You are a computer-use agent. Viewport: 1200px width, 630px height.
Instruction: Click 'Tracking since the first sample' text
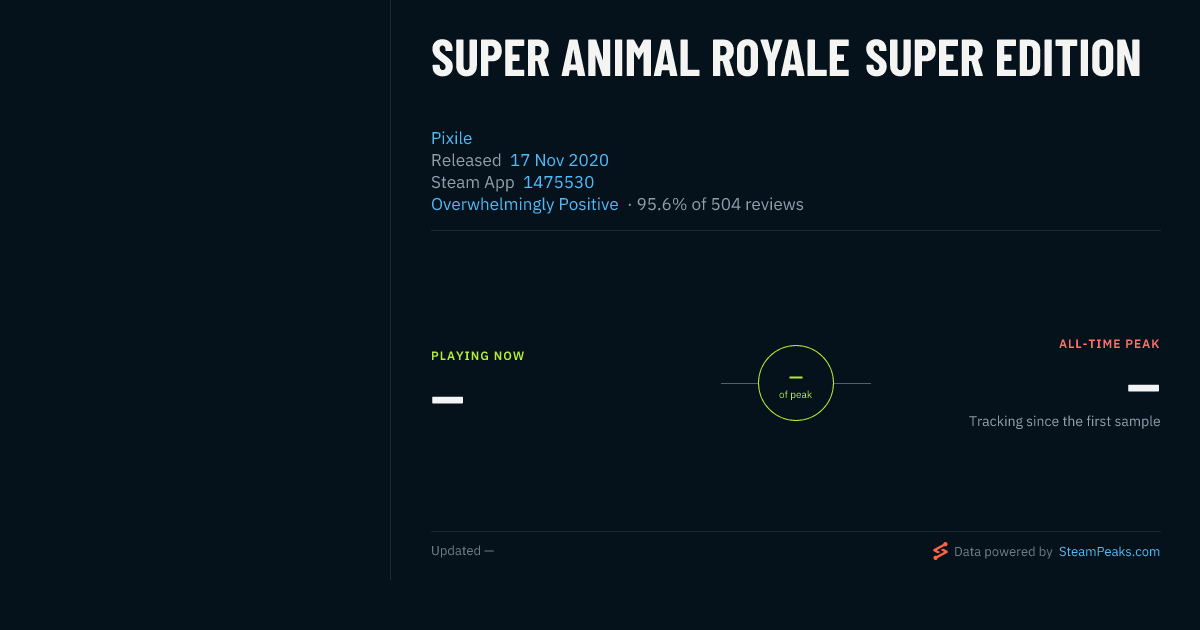pyautogui.click(x=1064, y=421)
